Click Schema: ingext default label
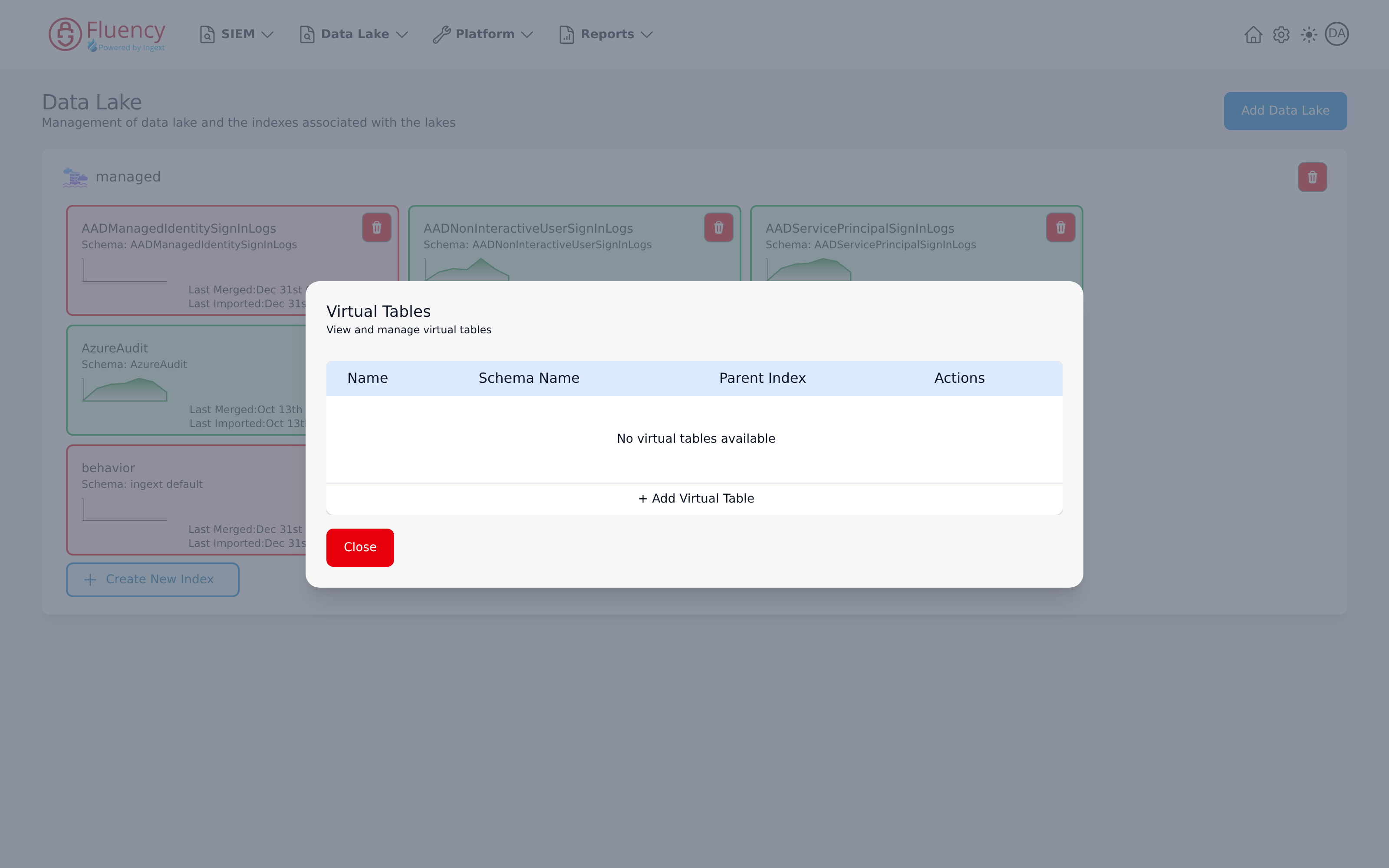1389x868 pixels. click(x=142, y=484)
